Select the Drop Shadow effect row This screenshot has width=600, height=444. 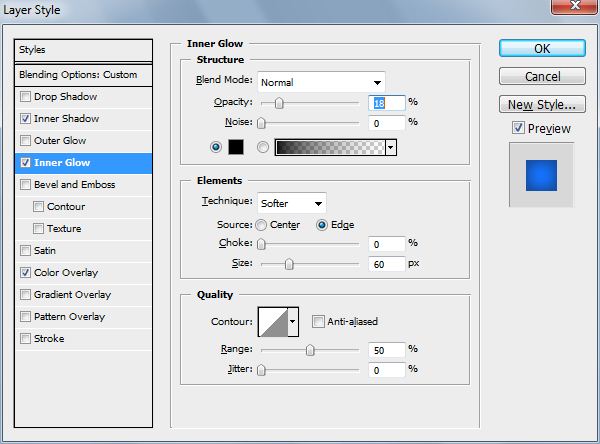pos(83,96)
